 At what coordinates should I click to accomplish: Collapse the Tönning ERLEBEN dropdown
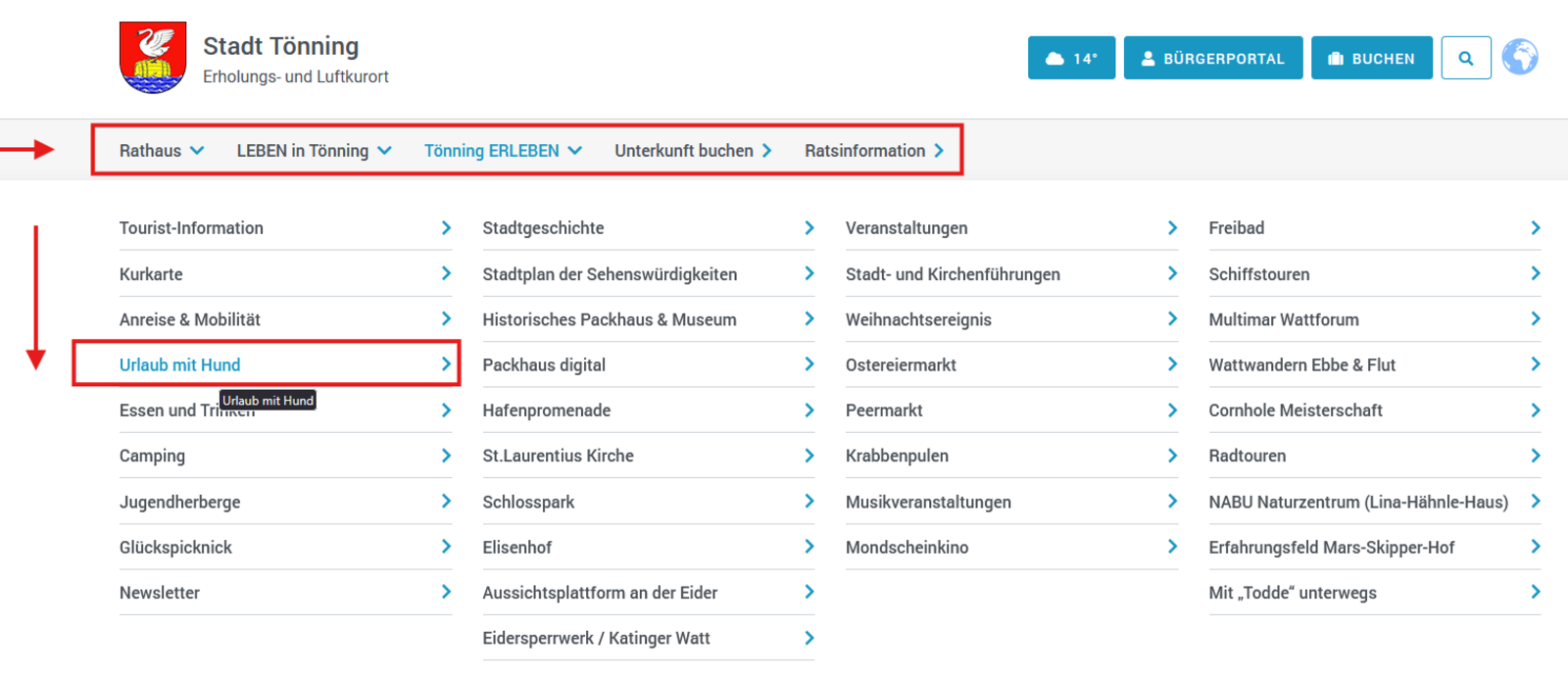click(503, 151)
